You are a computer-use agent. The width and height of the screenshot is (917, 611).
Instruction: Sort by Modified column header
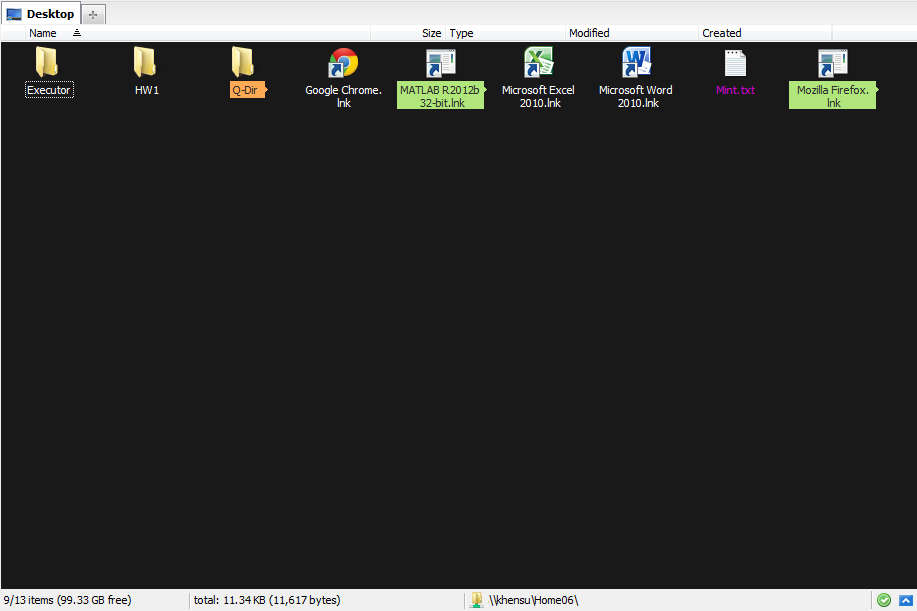[x=589, y=33]
